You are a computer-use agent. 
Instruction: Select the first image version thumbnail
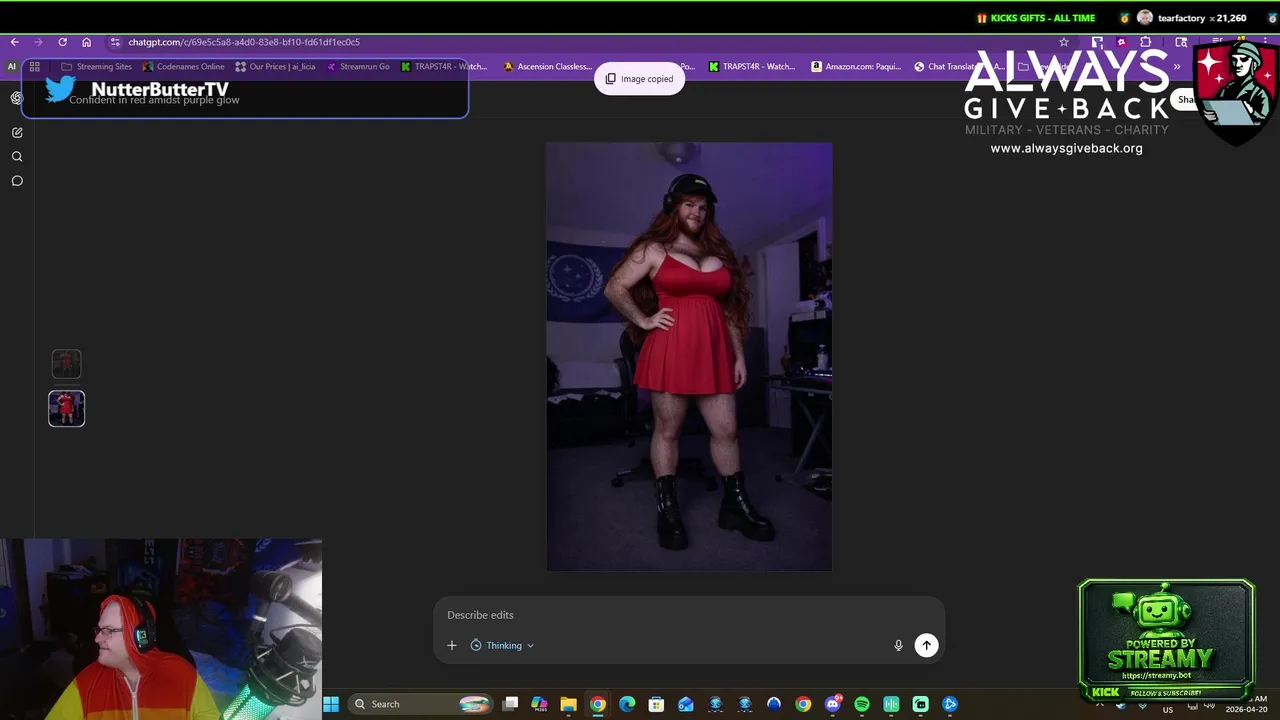pos(66,364)
